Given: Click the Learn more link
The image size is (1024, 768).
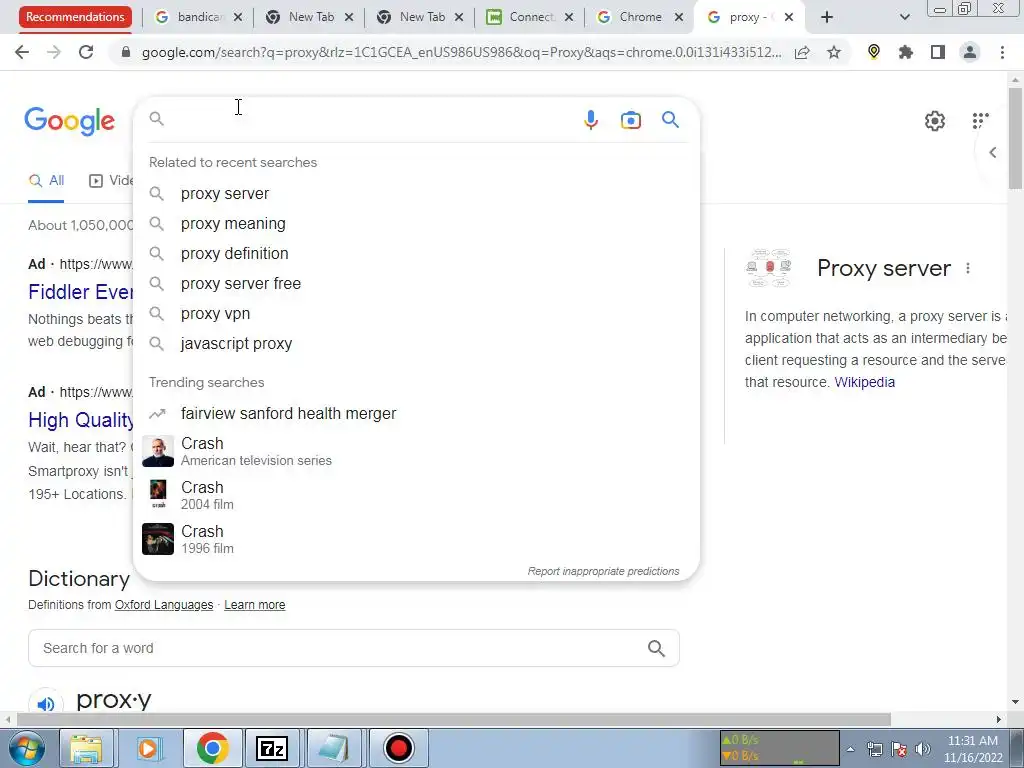Looking at the screenshot, I should tap(255, 605).
